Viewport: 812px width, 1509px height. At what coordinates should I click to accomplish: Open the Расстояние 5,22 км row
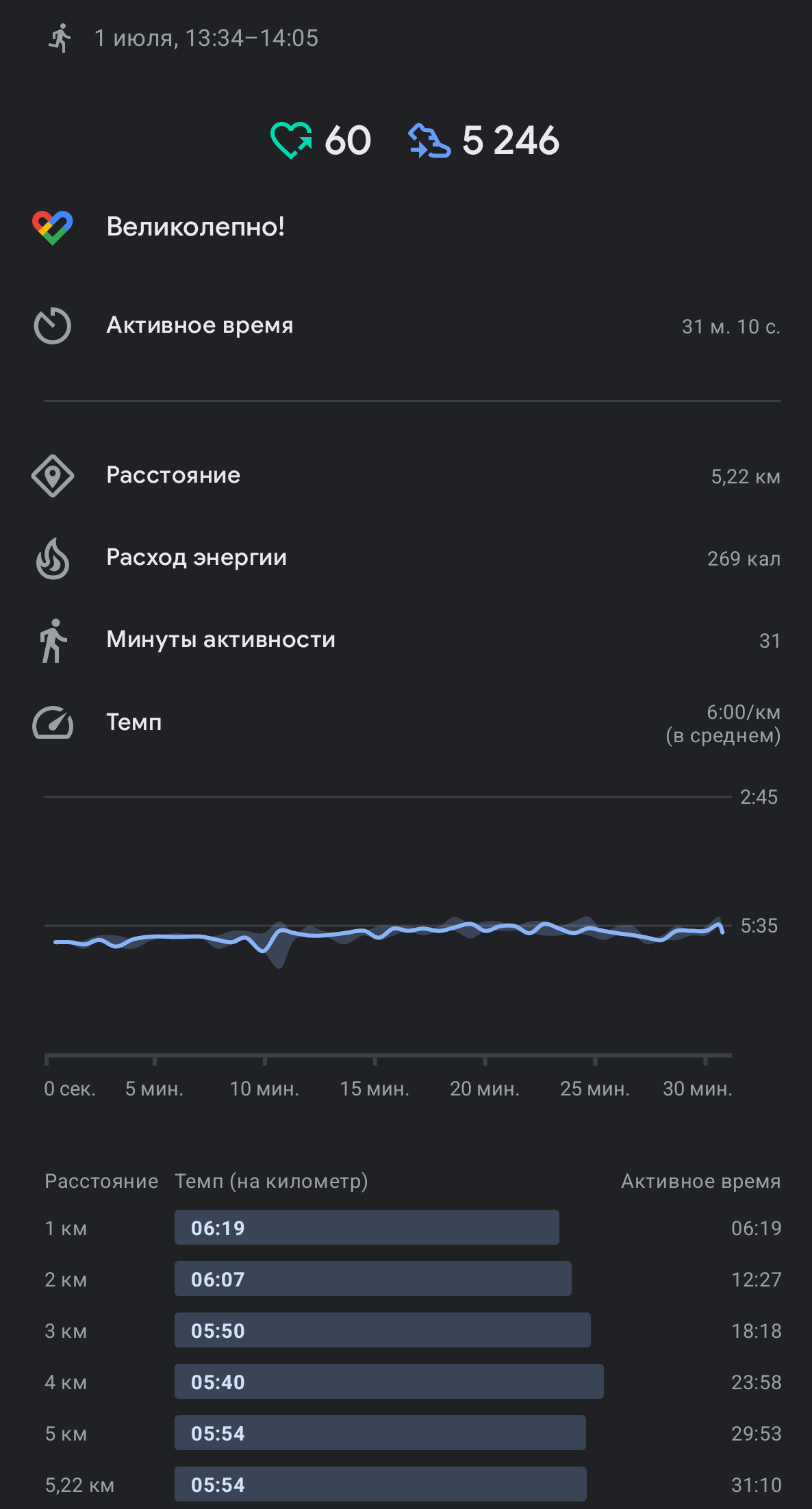tap(406, 476)
